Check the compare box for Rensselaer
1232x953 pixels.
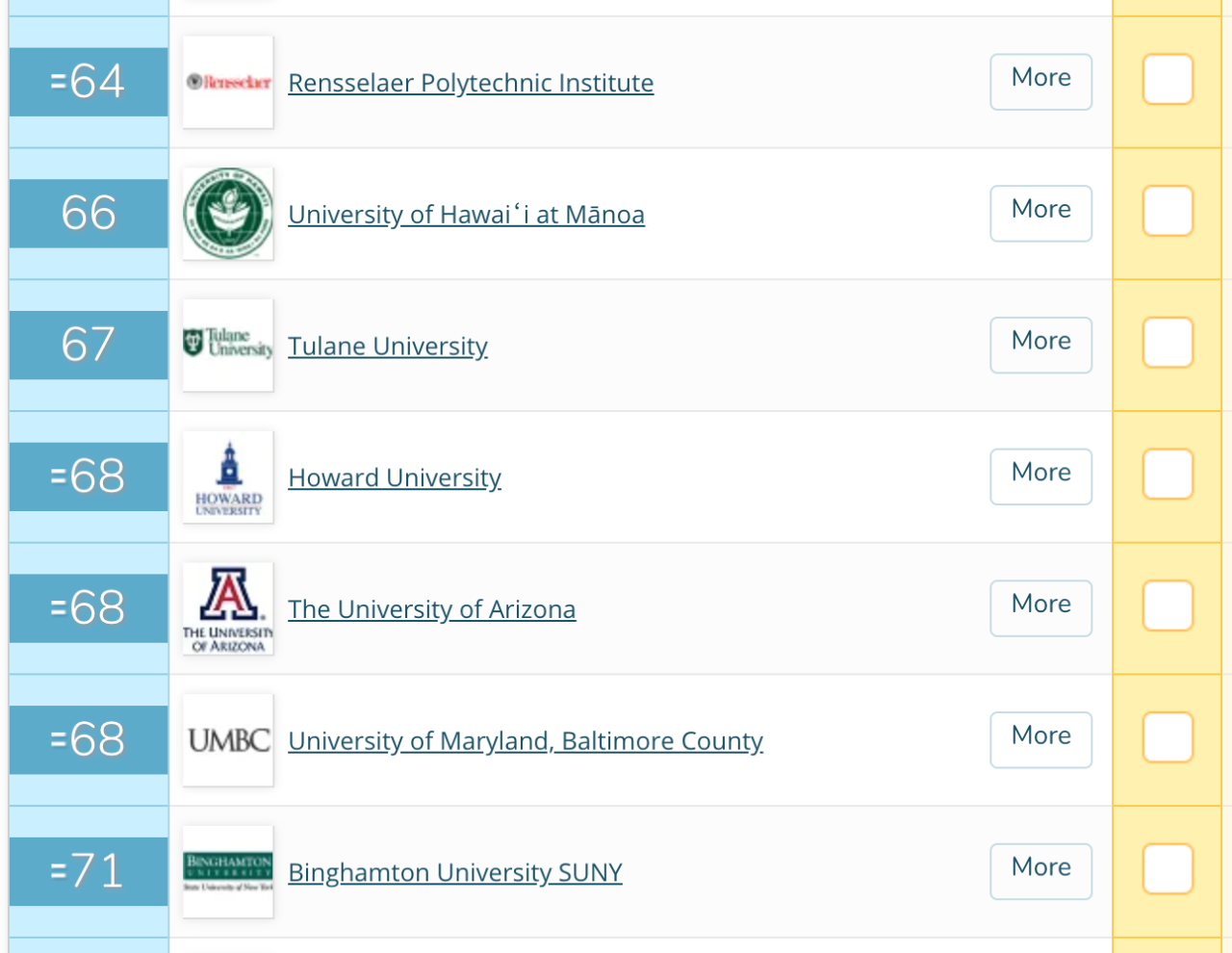pos(1168,79)
